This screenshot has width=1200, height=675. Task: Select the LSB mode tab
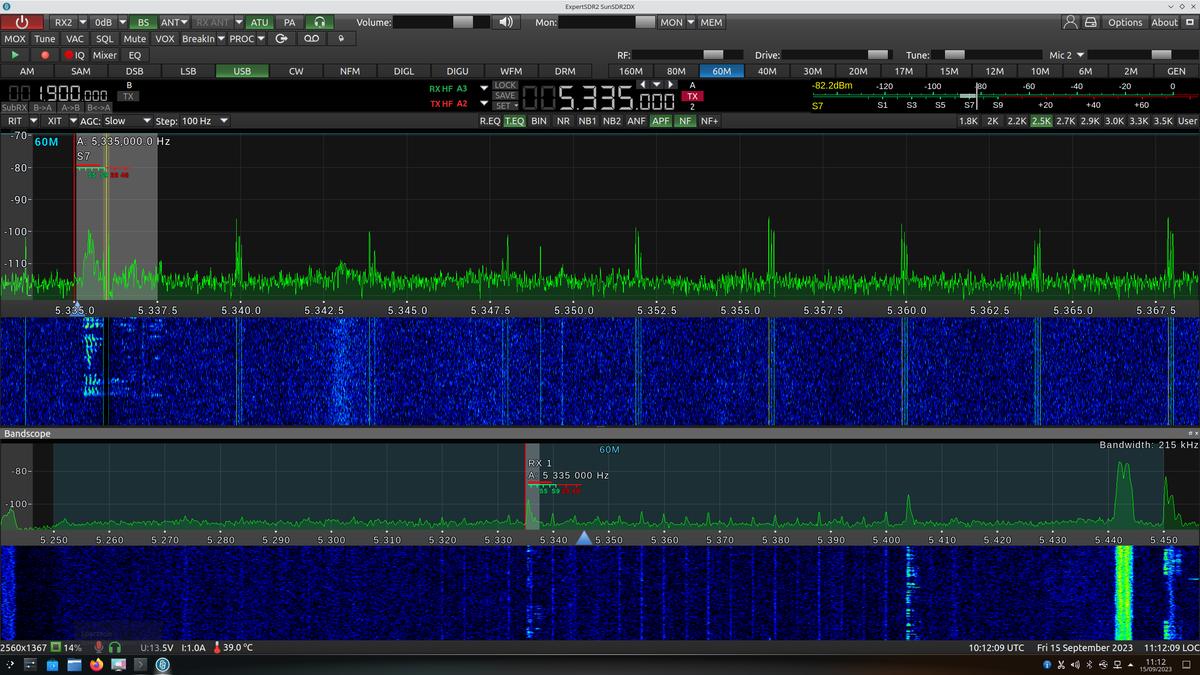coord(188,71)
